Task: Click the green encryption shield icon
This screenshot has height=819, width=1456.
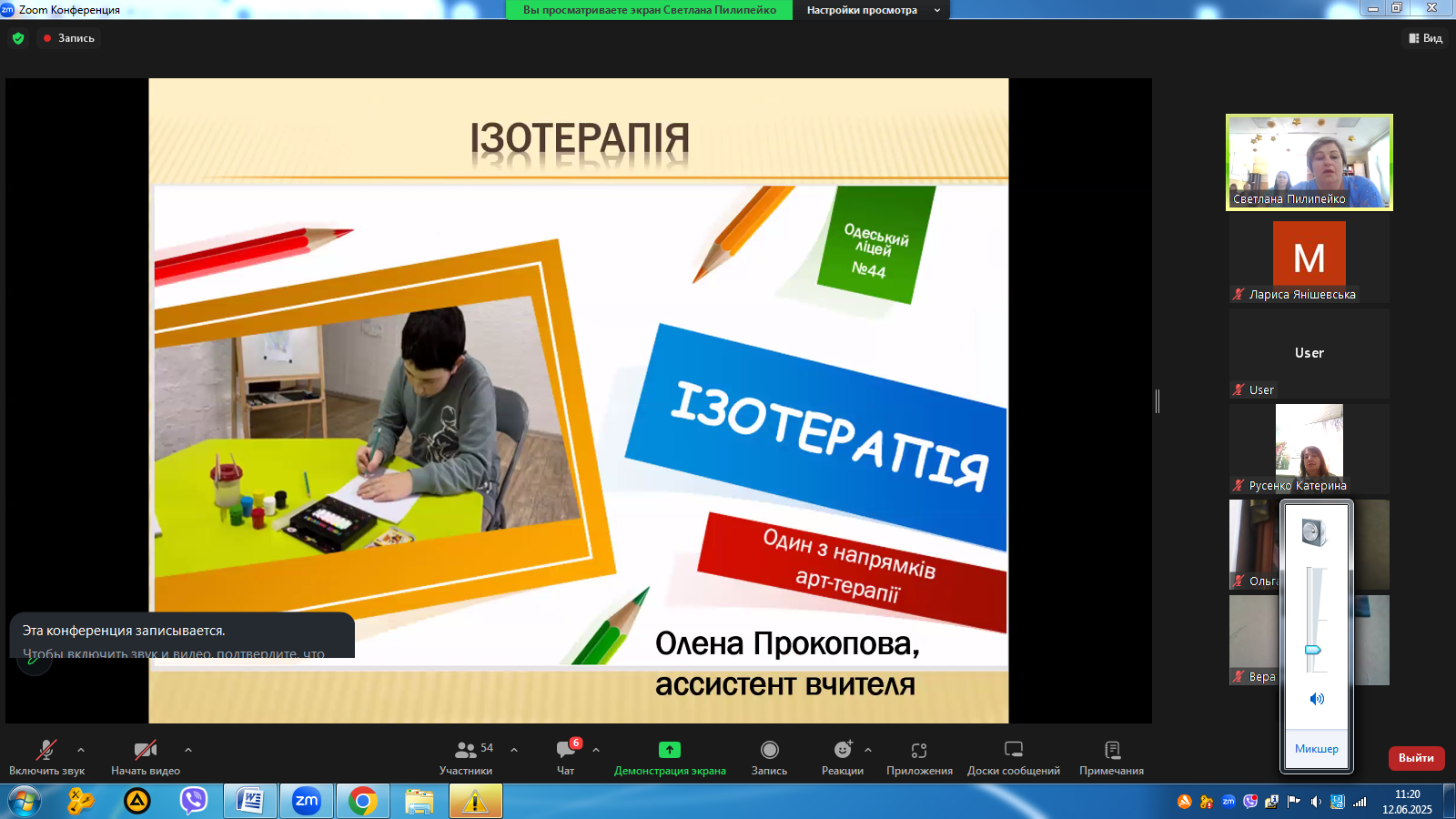Action: pyautogui.click(x=18, y=38)
